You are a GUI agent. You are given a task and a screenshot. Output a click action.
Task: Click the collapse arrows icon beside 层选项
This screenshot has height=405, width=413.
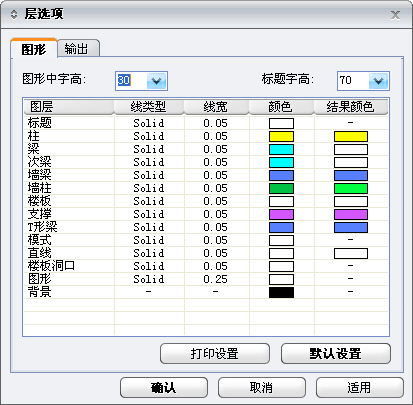14,14
